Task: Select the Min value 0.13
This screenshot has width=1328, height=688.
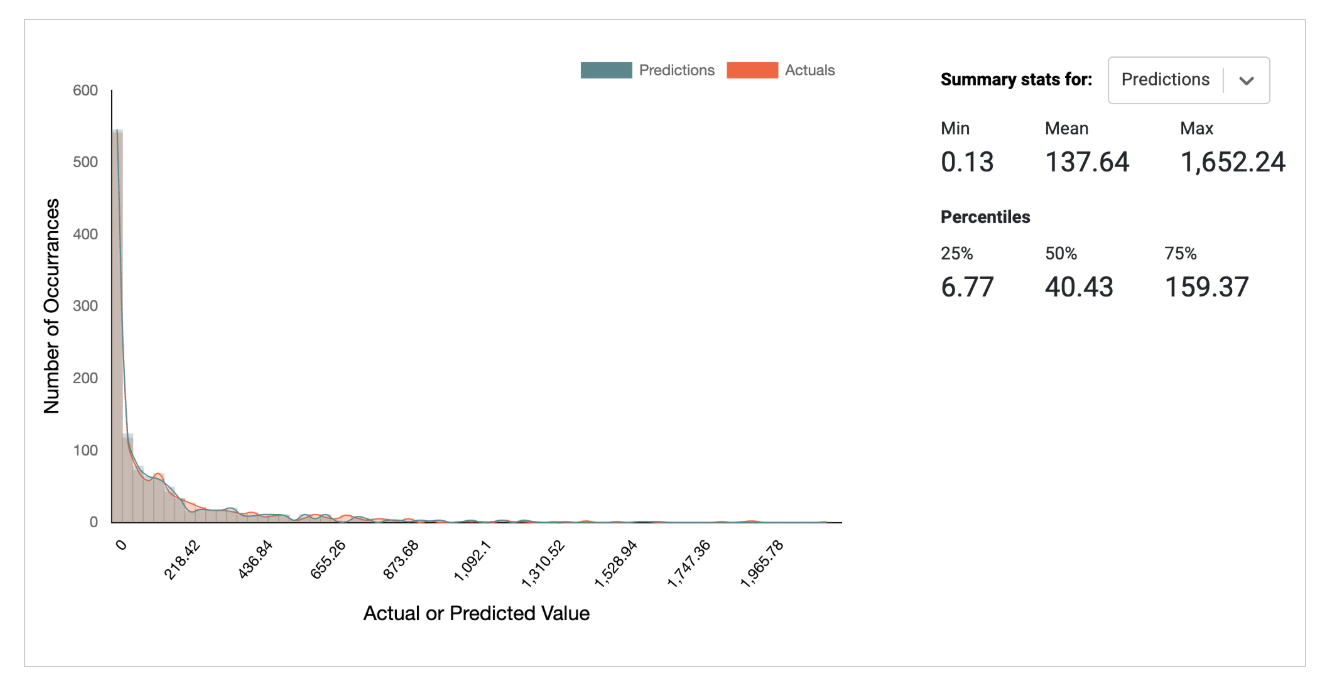Action: click(967, 162)
